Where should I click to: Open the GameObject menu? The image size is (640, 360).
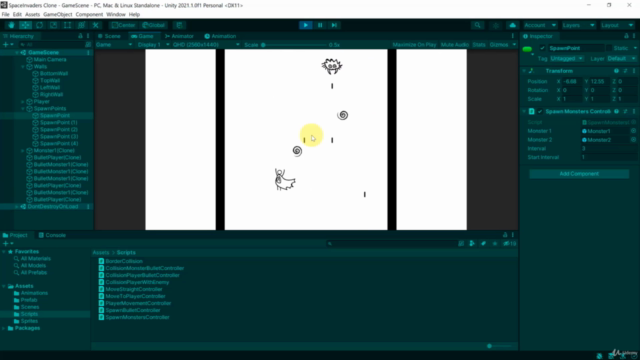coord(58,14)
